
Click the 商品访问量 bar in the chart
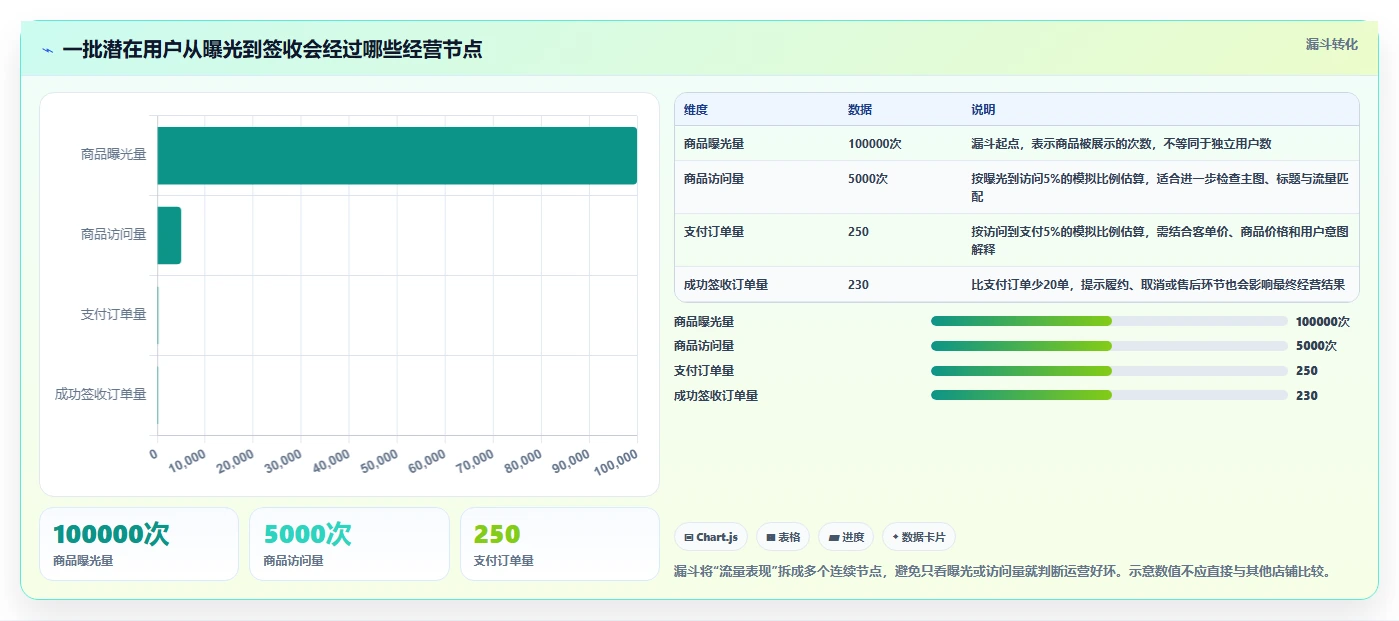tap(169, 235)
